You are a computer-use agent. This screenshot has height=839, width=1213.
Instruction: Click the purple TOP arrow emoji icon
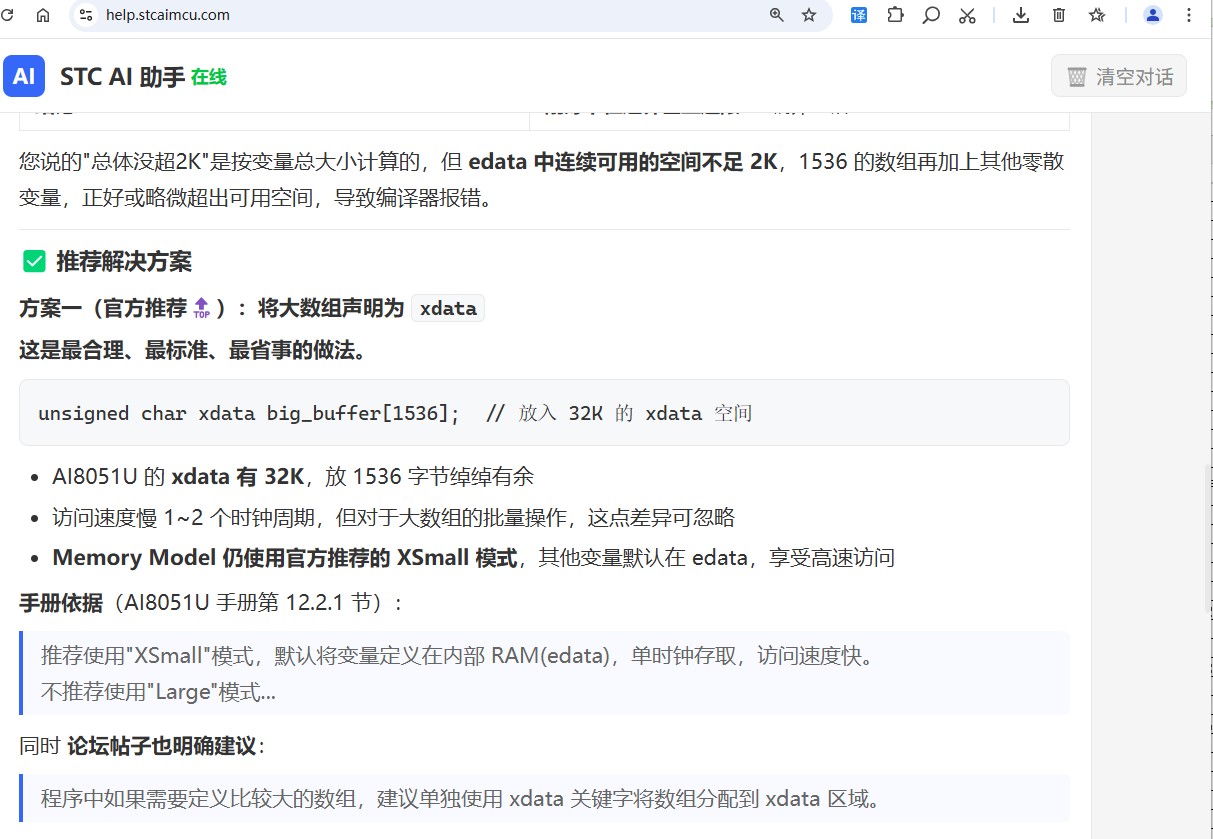coord(202,308)
